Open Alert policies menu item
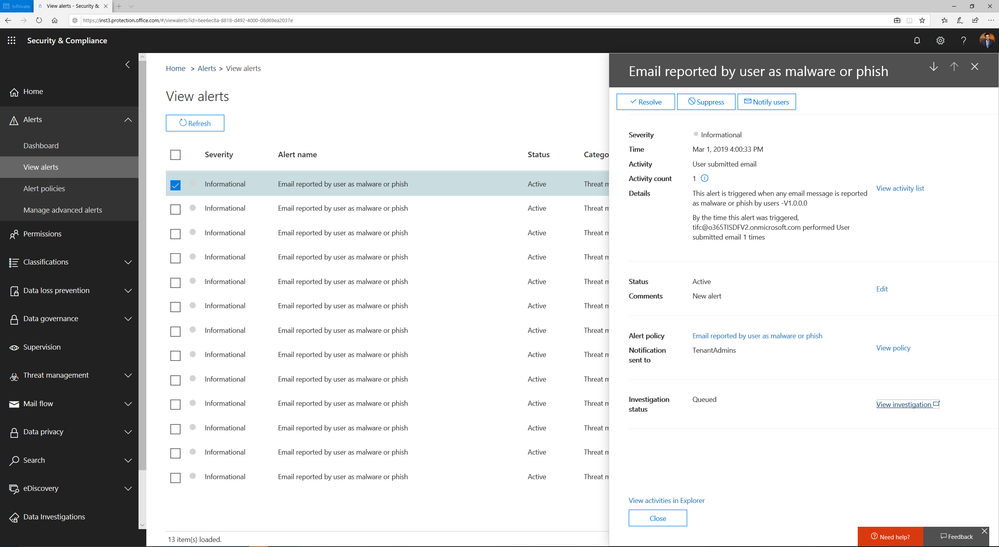999x547 pixels. coord(44,188)
